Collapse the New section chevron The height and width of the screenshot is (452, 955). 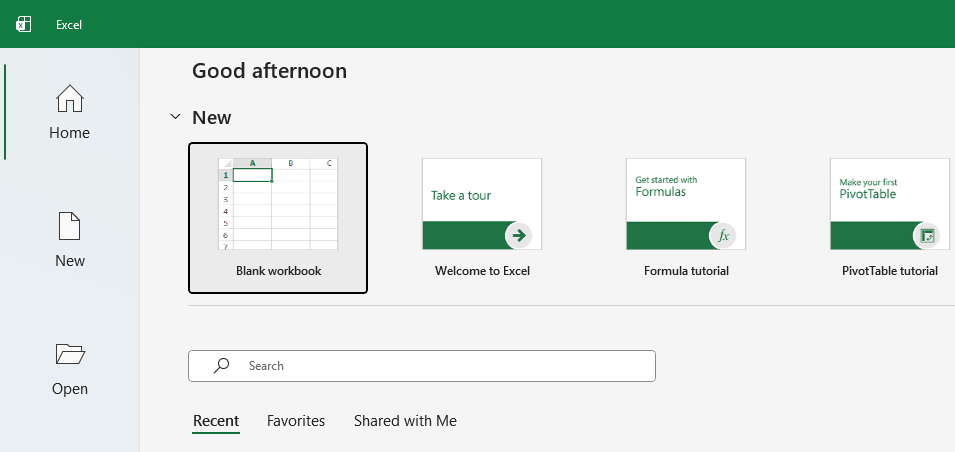tap(175, 116)
